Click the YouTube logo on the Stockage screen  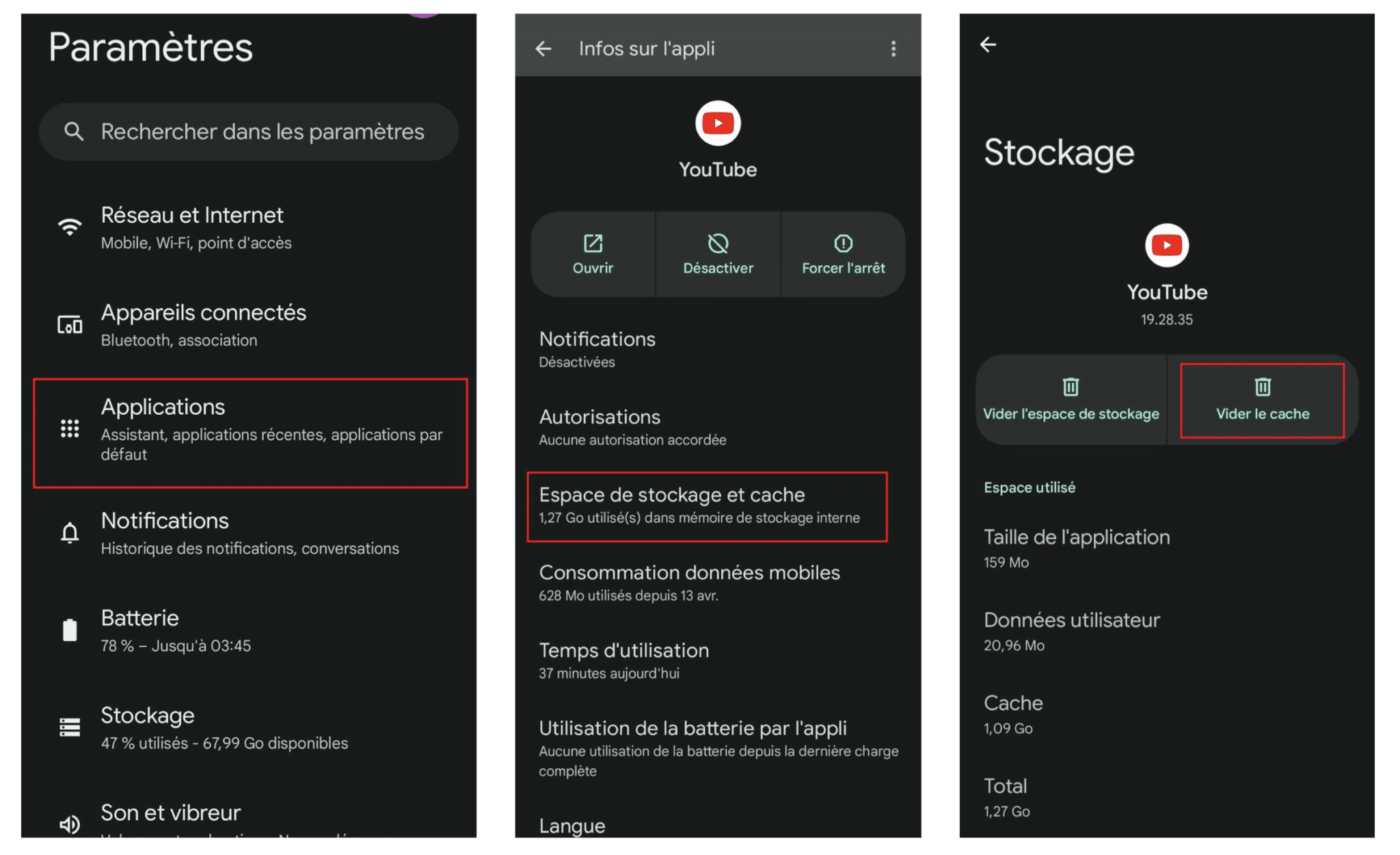click(1167, 245)
